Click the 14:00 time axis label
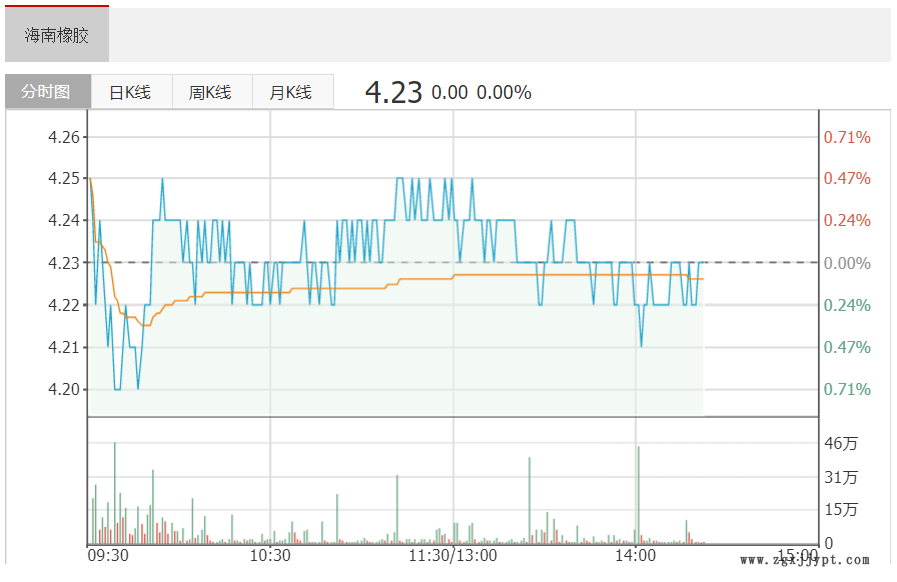 click(x=635, y=556)
